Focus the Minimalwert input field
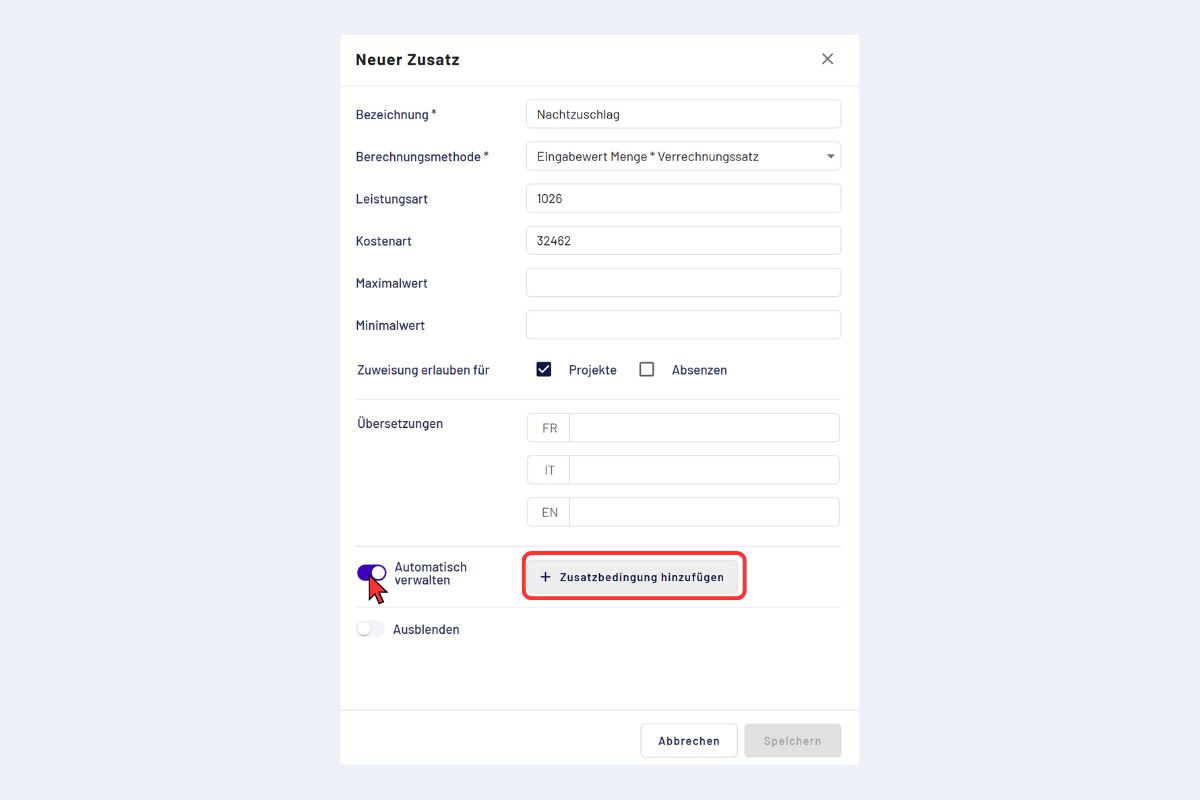Viewport: 1200px width, 800px height. 683,324
